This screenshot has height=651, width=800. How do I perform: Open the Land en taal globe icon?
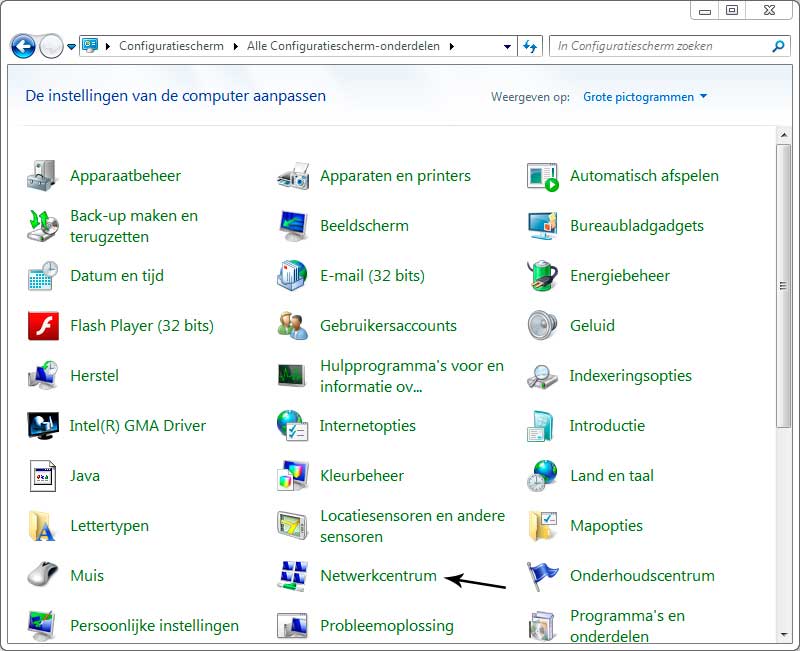[542, 476]
